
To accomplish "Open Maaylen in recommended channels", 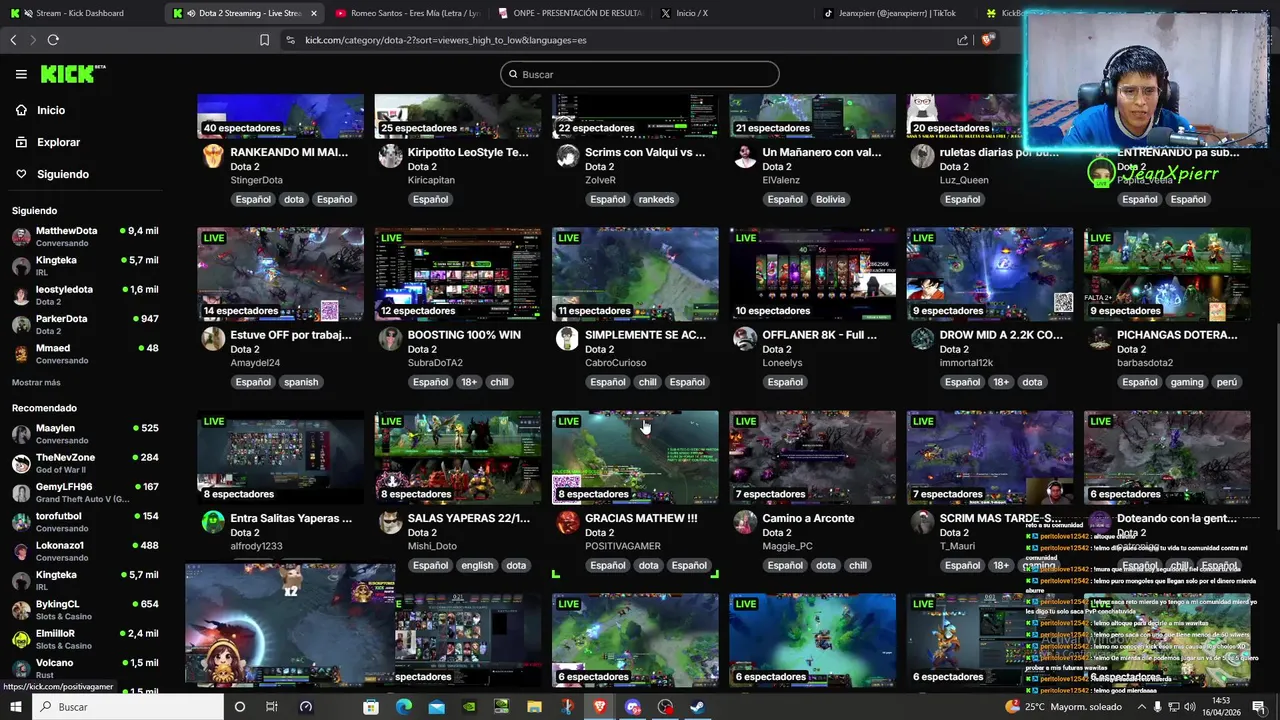I will click(x=85, y=434).
